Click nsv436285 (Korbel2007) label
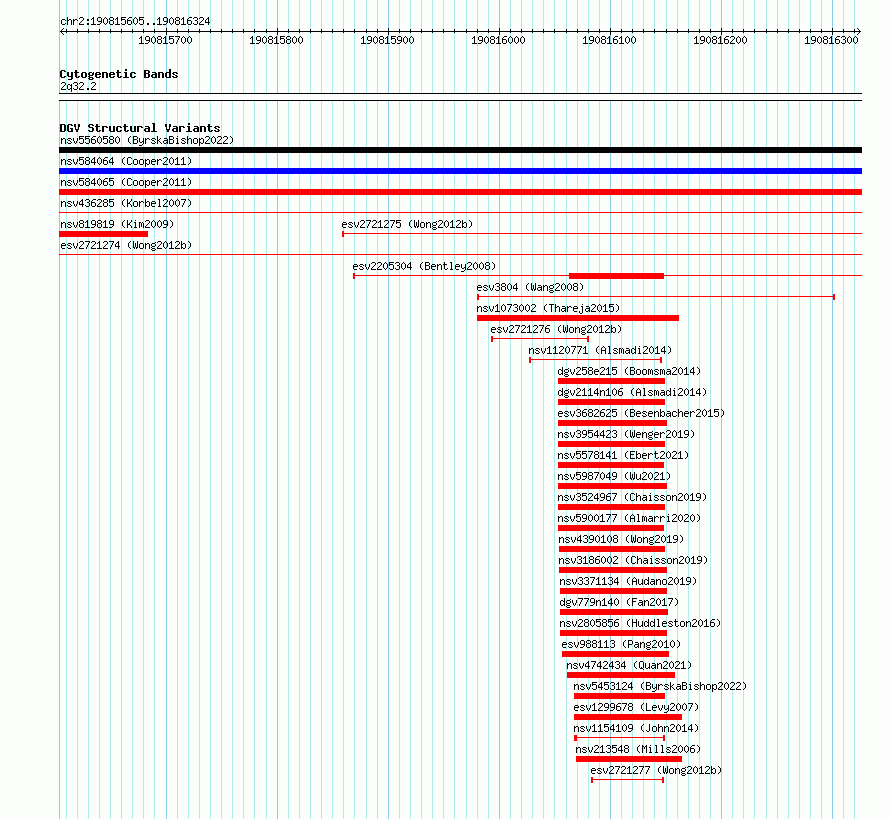This screenshot has width=890, height=819. click(126, 203)
